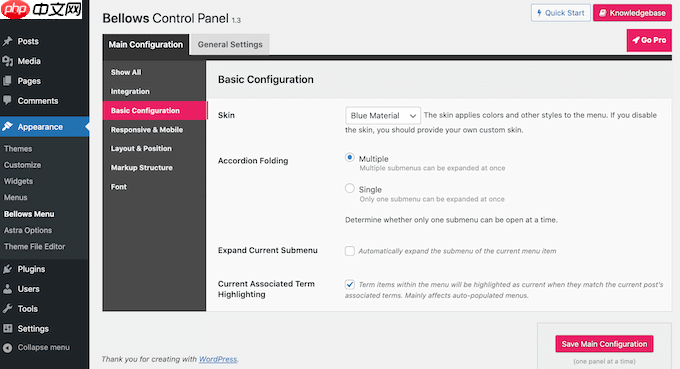Open Media via its camera icon
Screen dimensions: 680x369
click(7, 61)
